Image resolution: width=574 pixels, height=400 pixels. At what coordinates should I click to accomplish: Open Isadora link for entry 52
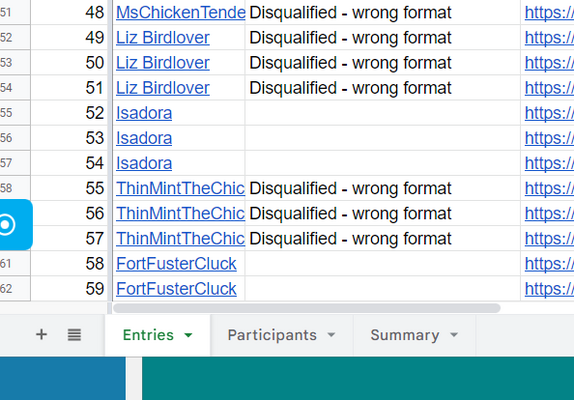144,113
